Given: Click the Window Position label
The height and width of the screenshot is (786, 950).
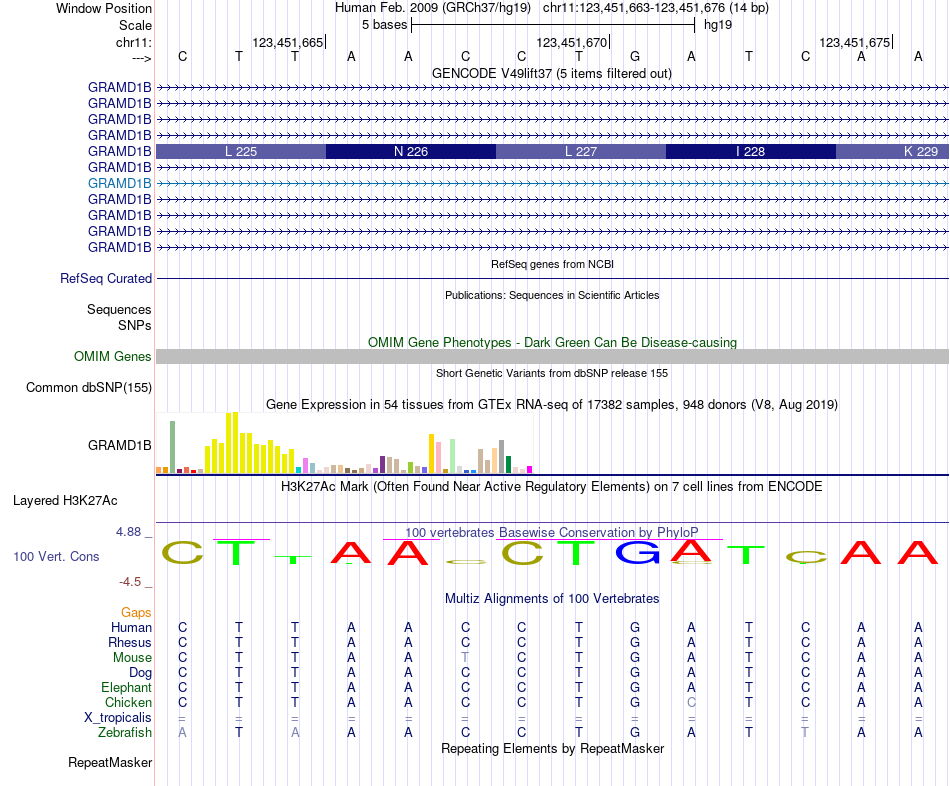Looking at the screenshot, I should 104,8.
